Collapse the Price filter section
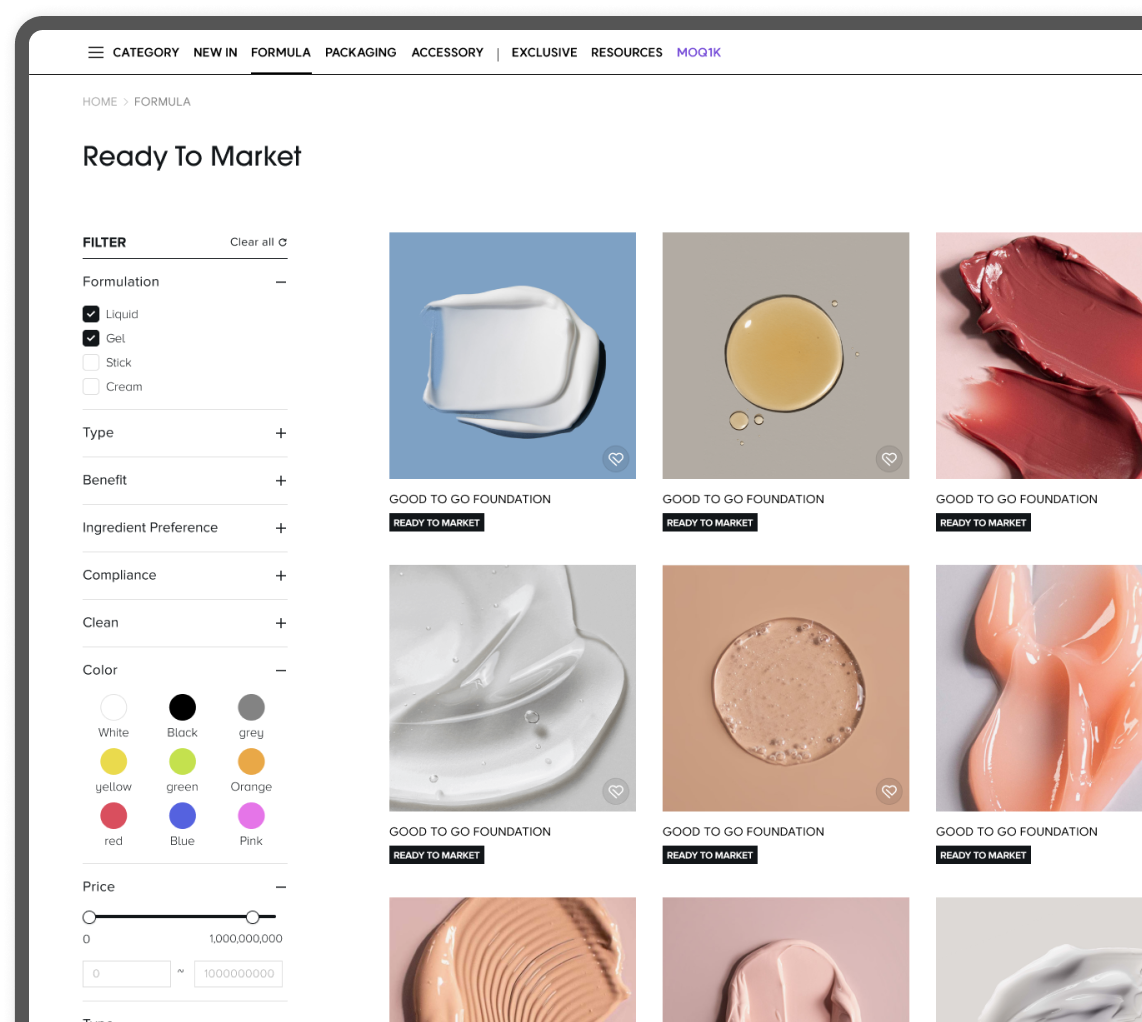This screenshot has width=1142, height=1022. pyautogui.click(x=281, y=887)
